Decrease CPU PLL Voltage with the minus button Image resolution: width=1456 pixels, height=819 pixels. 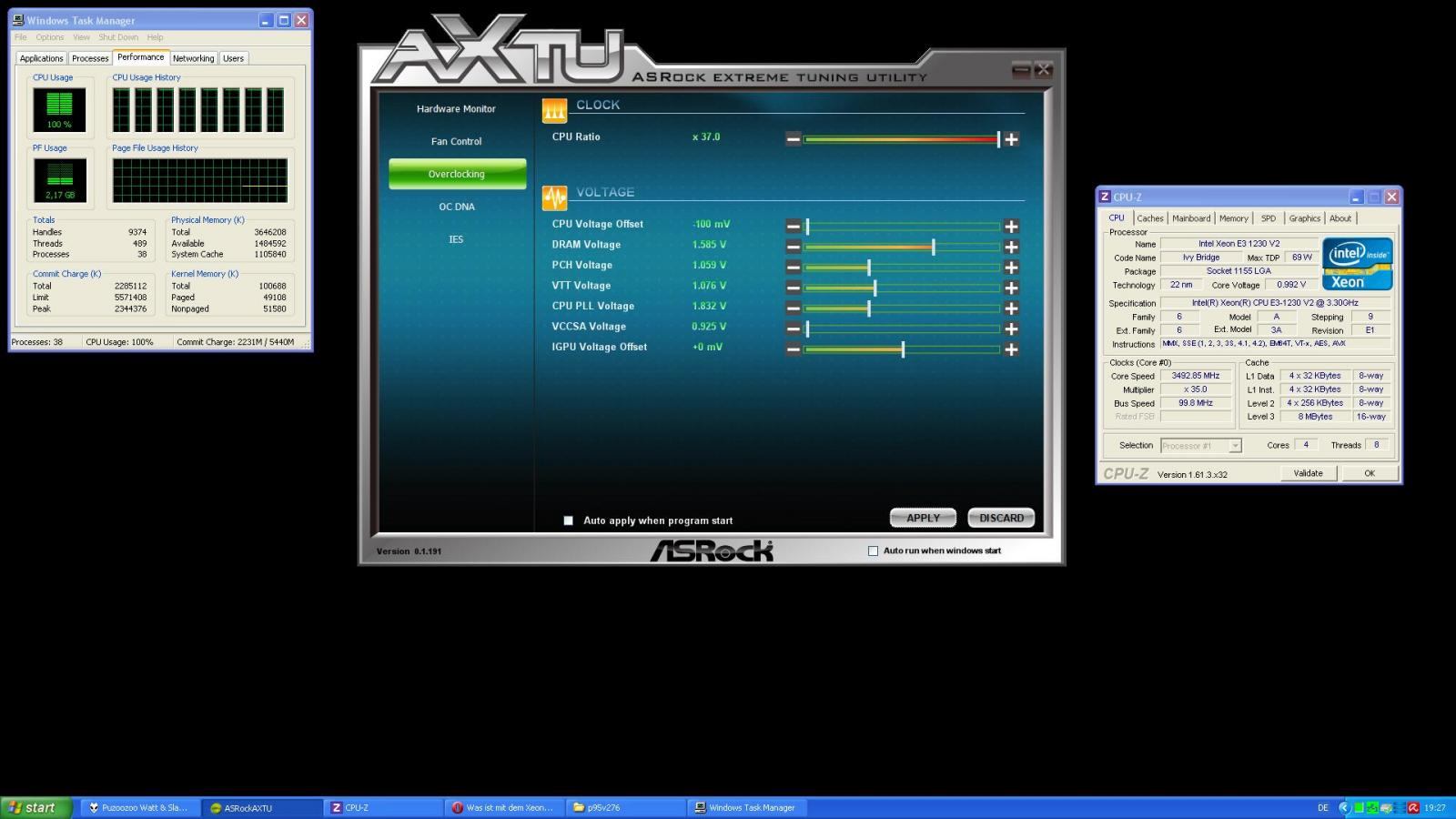[x=794, y=308]
